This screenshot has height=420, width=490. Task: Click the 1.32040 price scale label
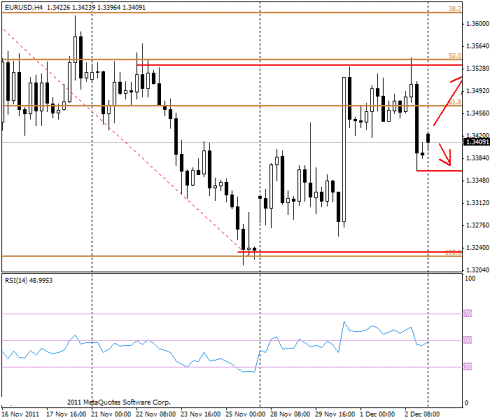pyautogui.click(x=477, y=270)
